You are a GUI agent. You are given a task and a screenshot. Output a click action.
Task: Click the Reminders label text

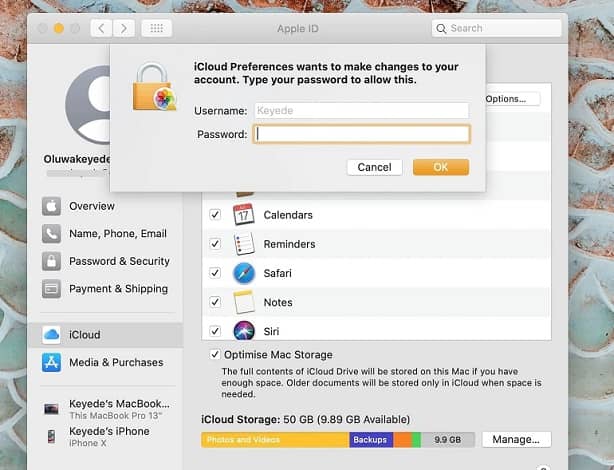pyautogui.click(x=289, y=244)
